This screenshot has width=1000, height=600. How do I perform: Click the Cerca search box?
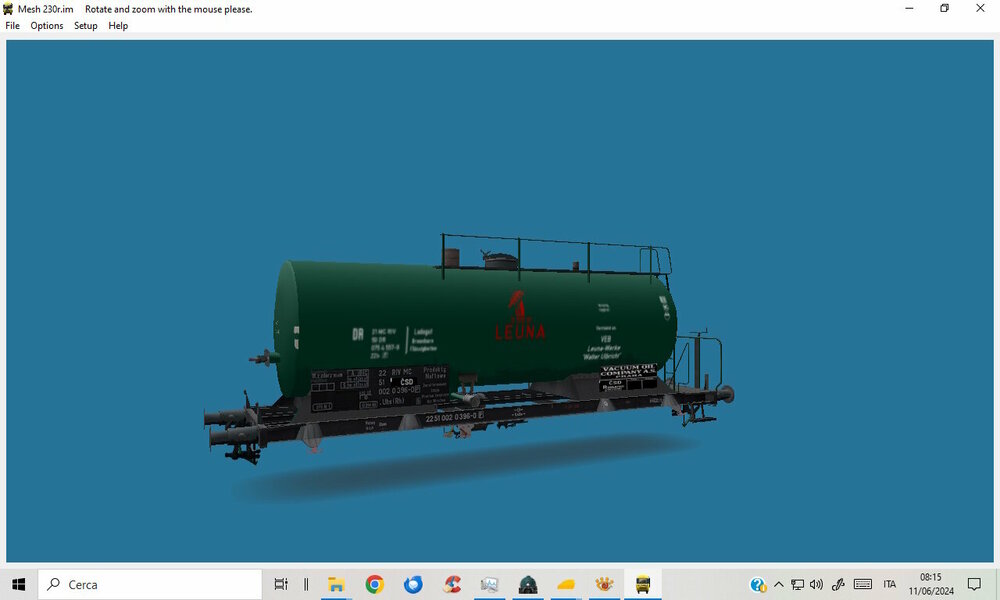click(x=150, y=584)
